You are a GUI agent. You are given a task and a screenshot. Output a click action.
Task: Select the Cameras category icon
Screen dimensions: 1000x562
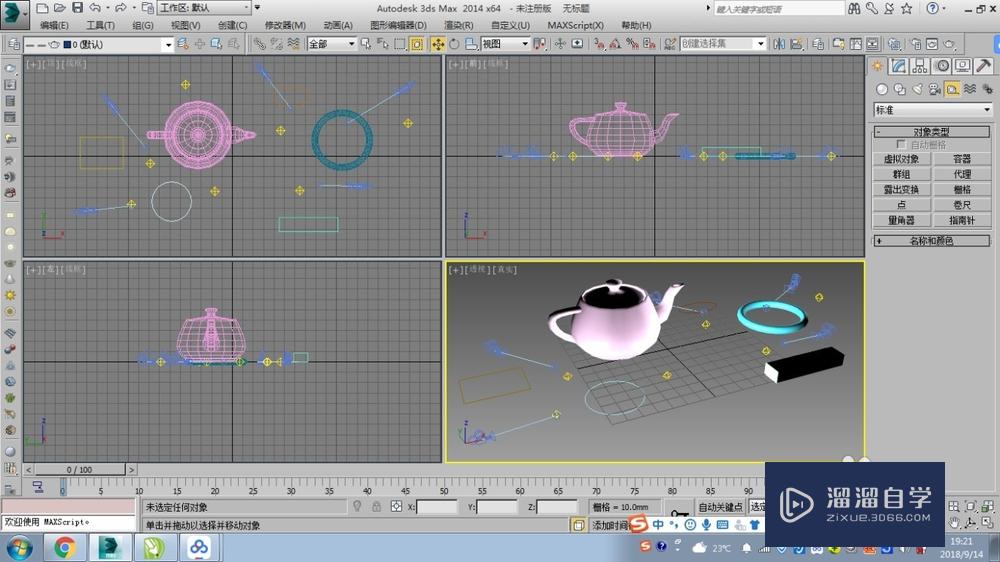935,89
